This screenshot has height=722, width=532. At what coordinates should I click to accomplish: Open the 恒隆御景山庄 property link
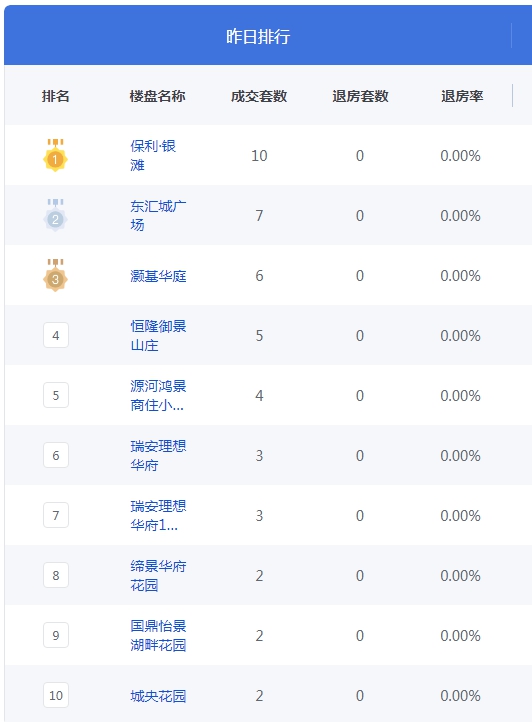158,335
